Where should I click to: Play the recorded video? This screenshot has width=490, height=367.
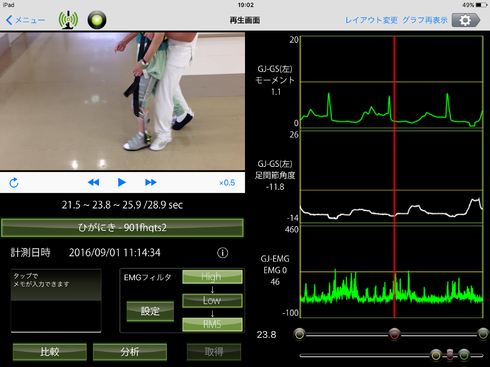(x=122, y=182)
